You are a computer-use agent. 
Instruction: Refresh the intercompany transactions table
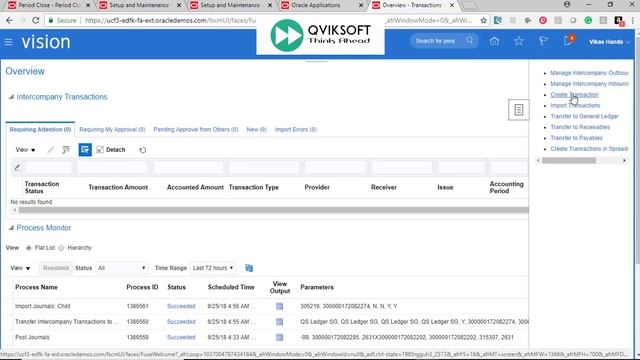click(142, 150)
